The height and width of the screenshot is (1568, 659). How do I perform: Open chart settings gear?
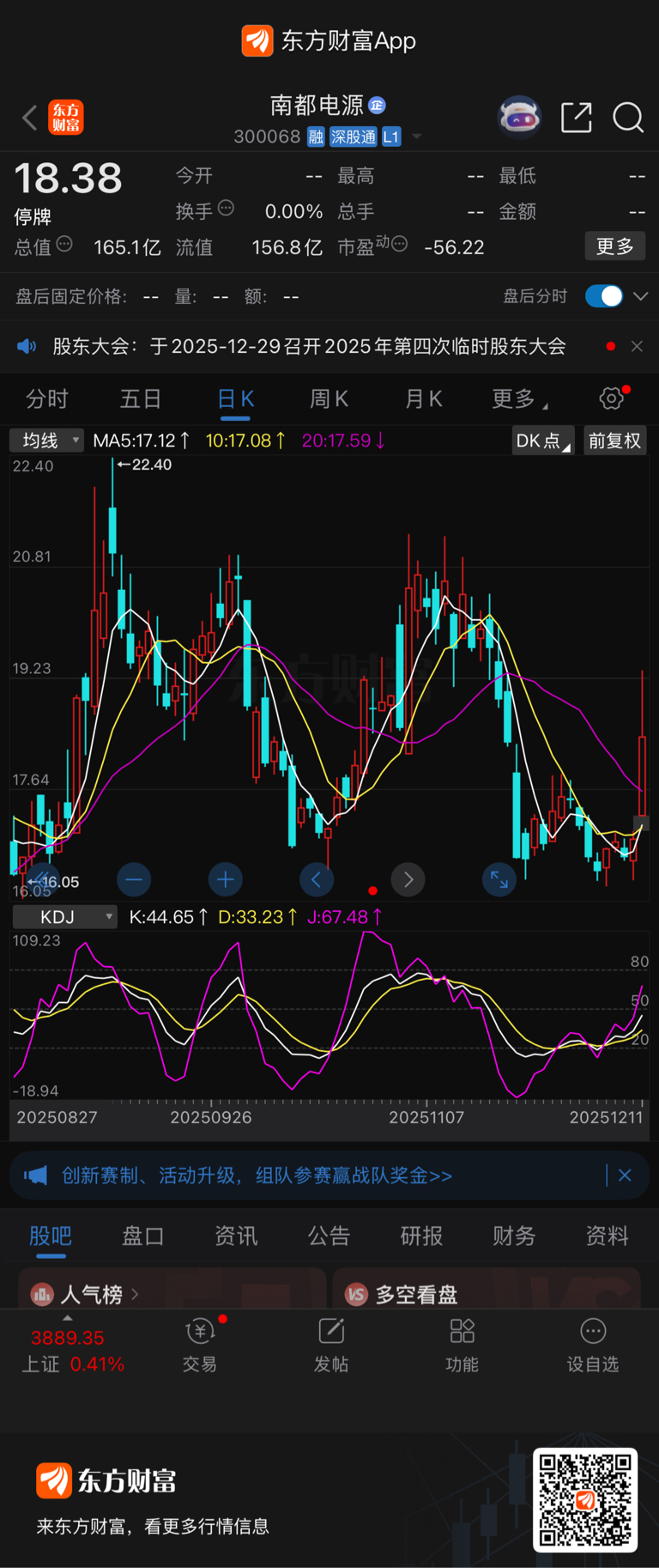(612, 398)
